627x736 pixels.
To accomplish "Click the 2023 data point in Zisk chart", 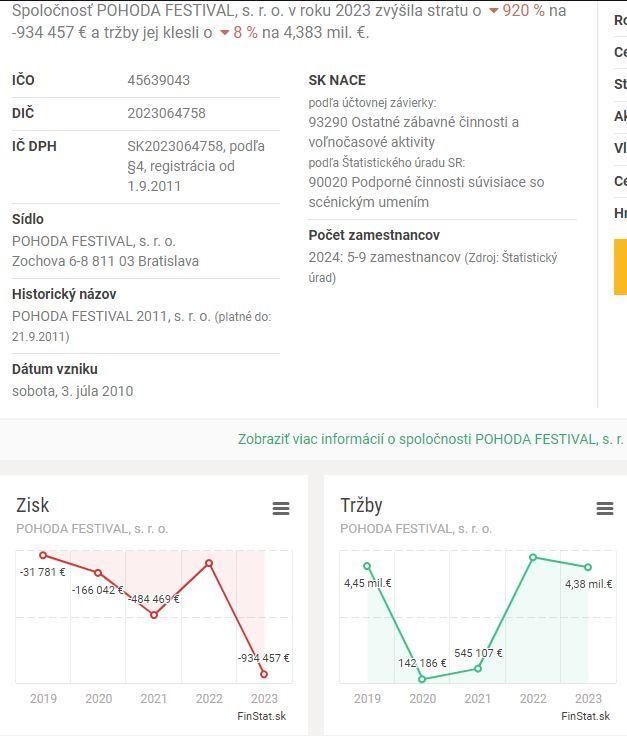I will [264, 674].
